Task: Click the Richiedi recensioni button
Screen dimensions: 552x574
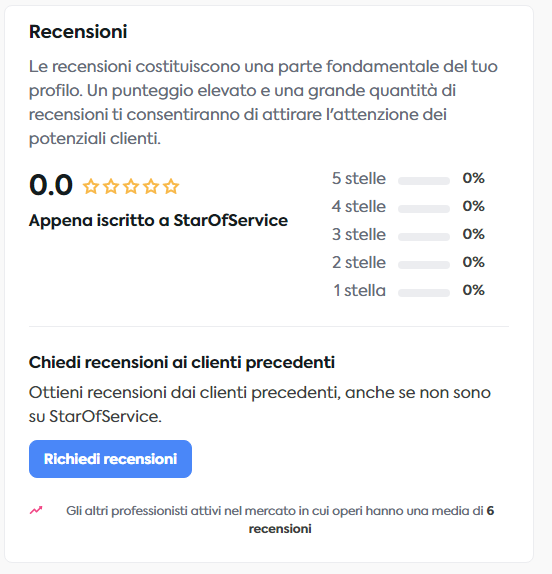Action: tap(110, 459)
